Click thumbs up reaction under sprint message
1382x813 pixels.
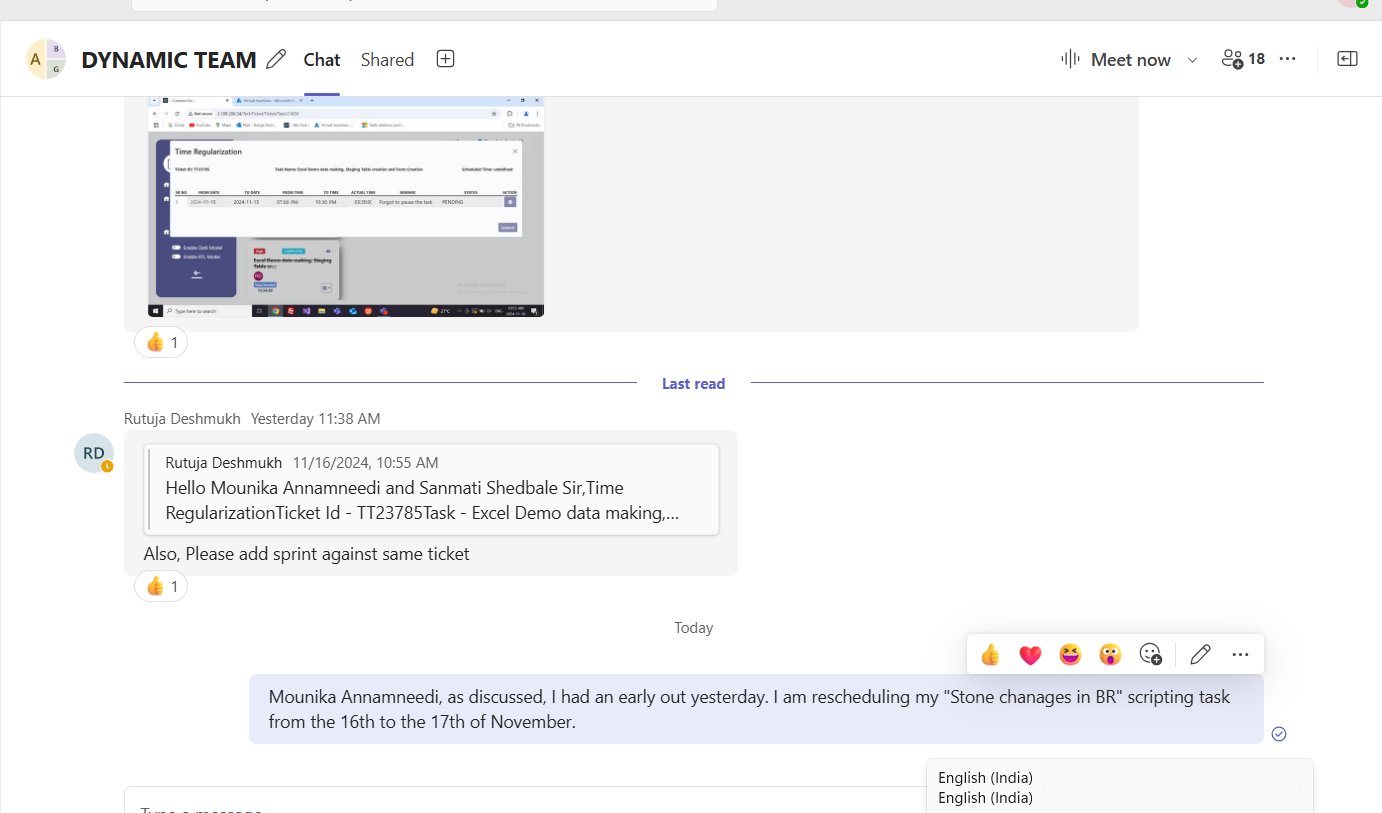click(x=161, y=586)
